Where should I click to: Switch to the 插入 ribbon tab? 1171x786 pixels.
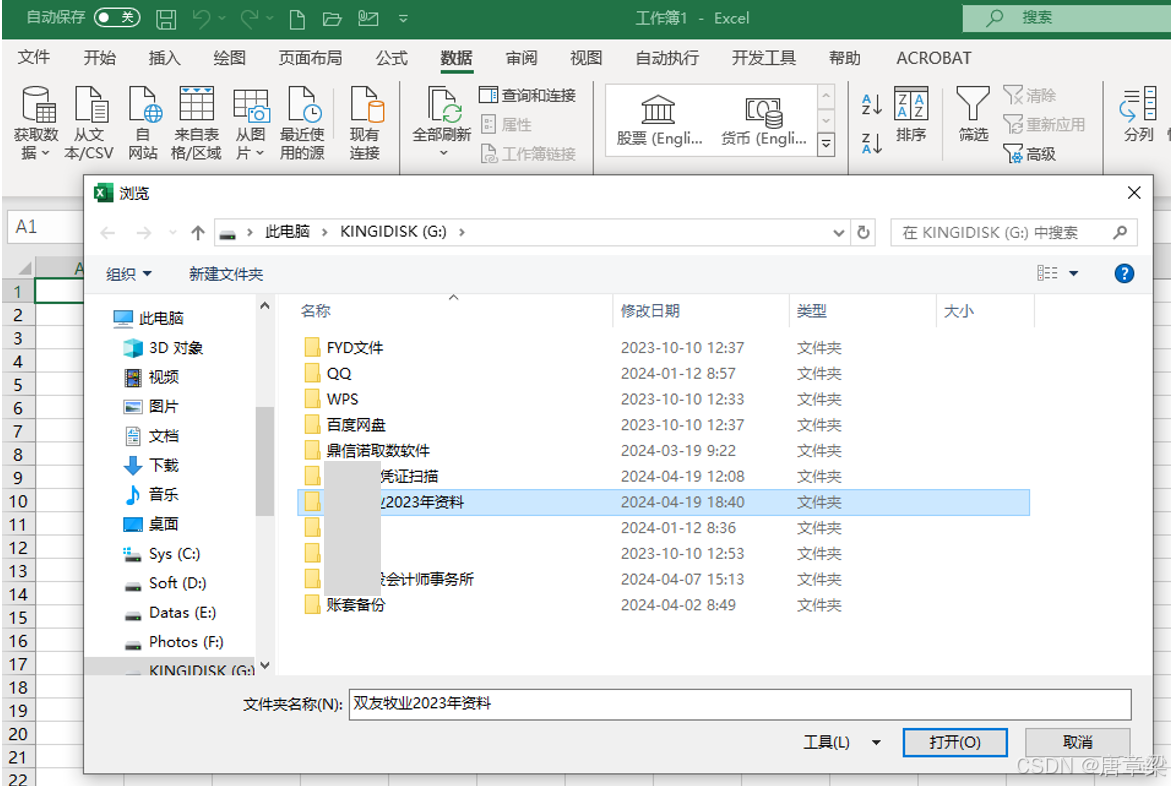[164, 58]
